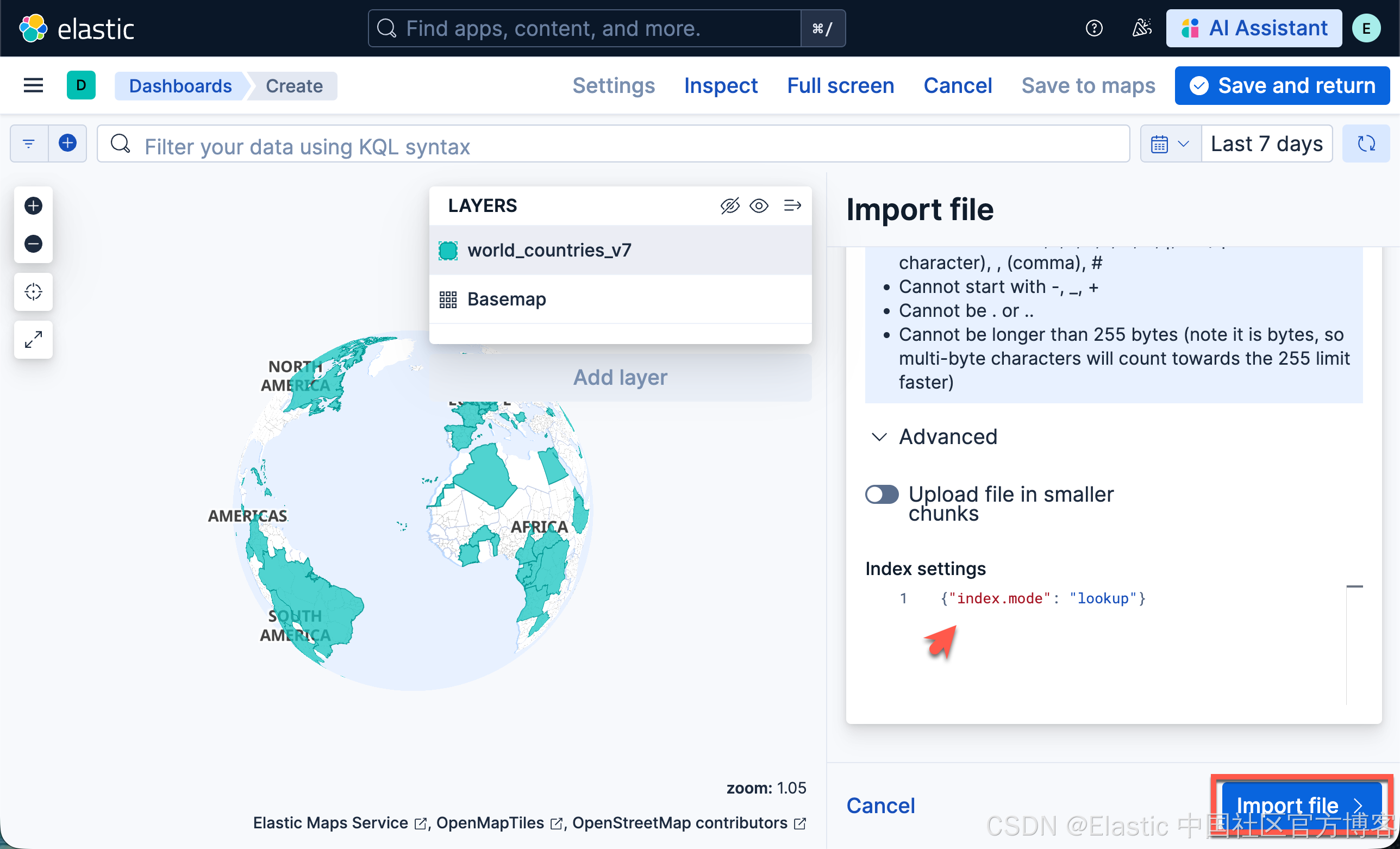Viewport: 1400px width, 849px height.
Task: Open the filter options menu
Action: coord(29,144)
